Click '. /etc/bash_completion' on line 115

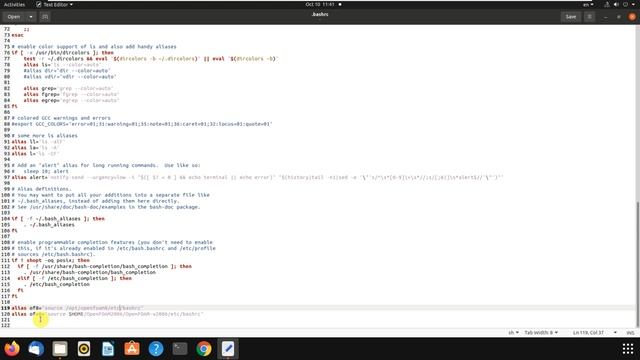pyautogui.click(x=57, y=284)
